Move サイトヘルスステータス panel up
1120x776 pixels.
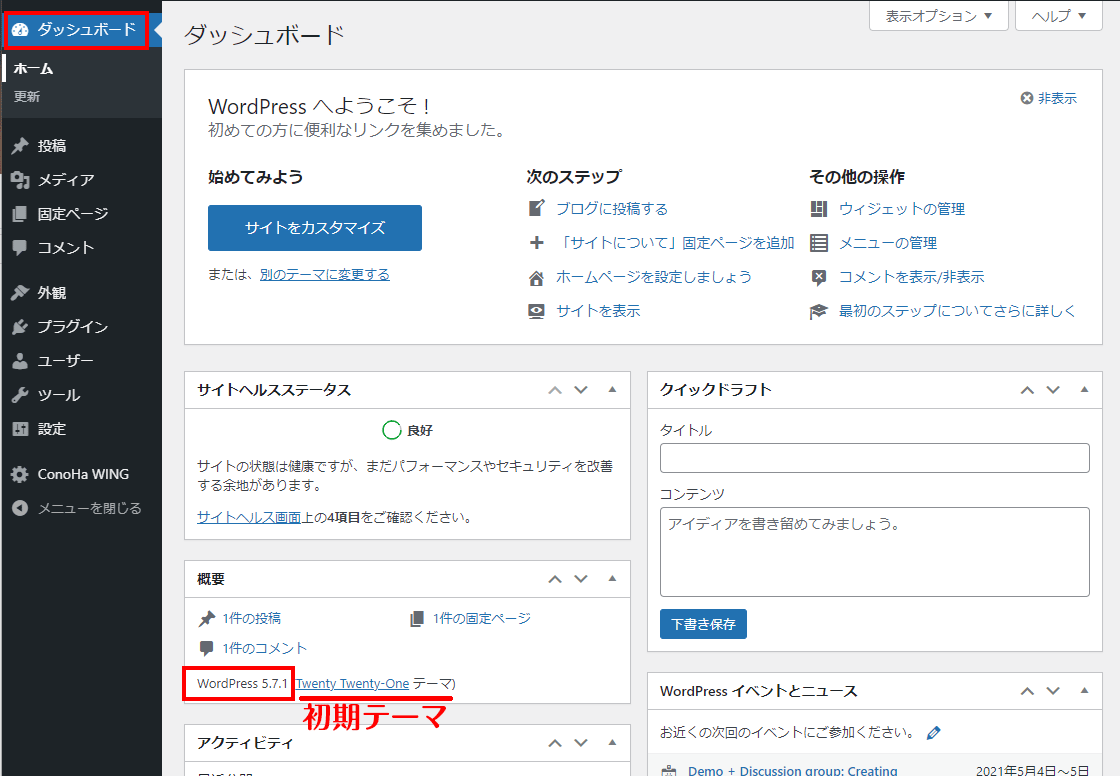(x=555, y=390)
